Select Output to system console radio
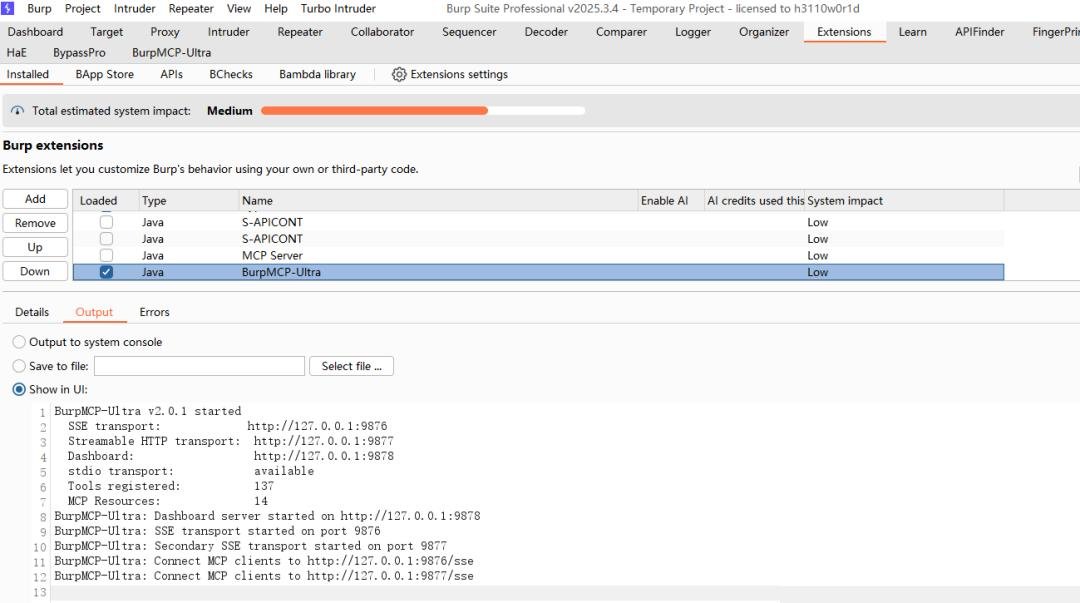The width and height of the screenshot is (1080, 603). [x=19, y=342]
